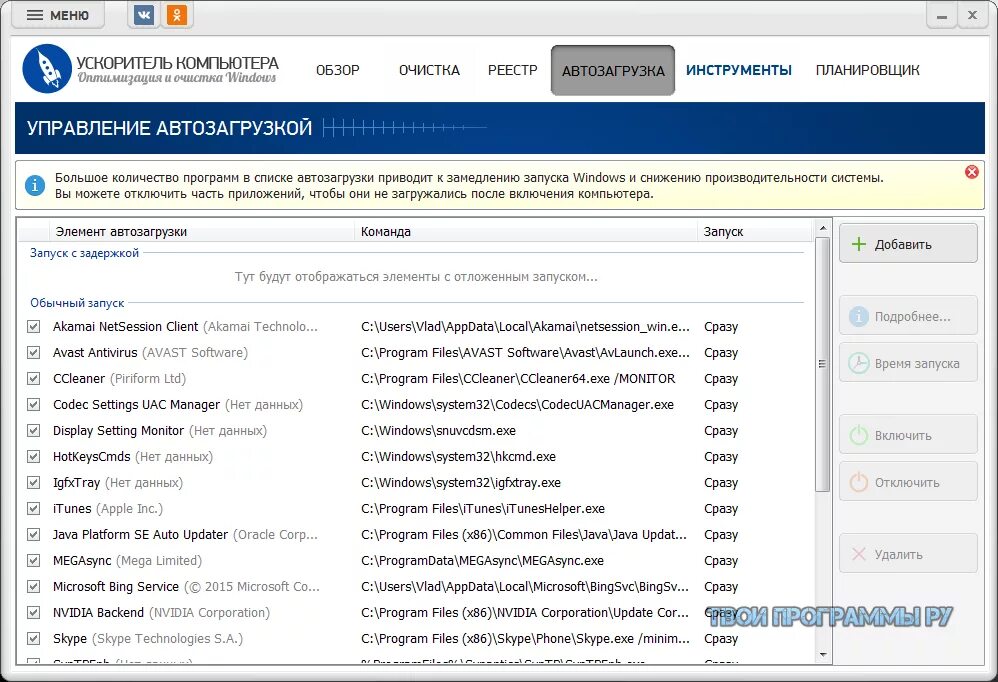Click scrollbar up arrow in startup list

[822, 228]
